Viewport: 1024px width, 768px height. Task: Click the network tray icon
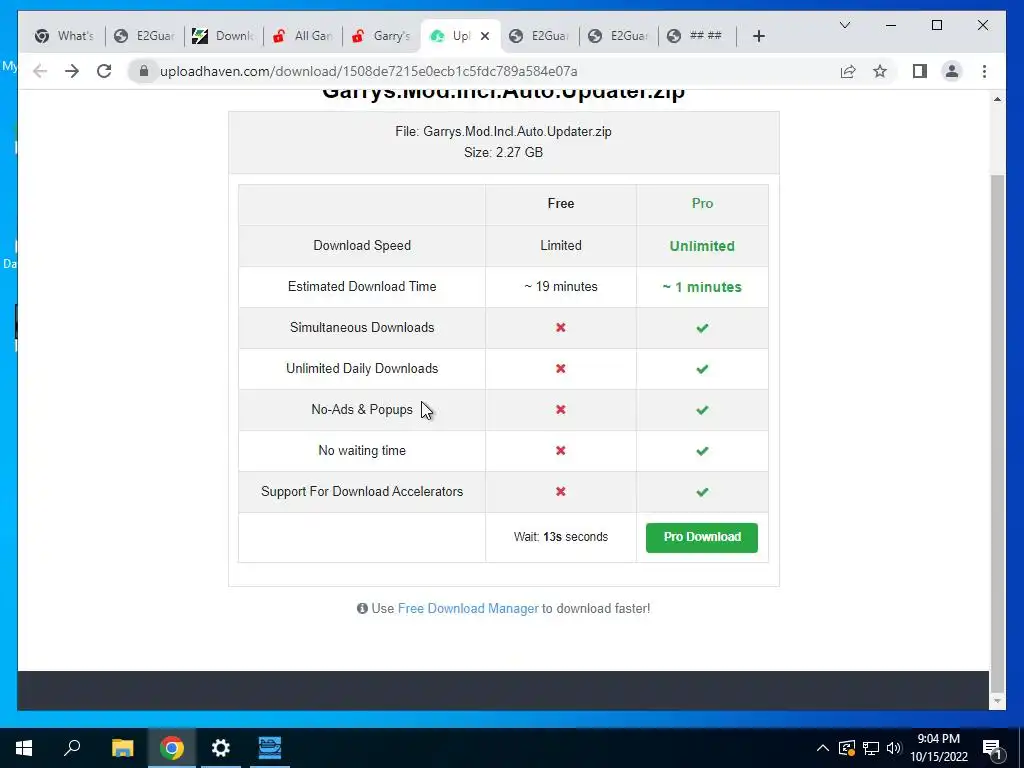click(871, 748)
